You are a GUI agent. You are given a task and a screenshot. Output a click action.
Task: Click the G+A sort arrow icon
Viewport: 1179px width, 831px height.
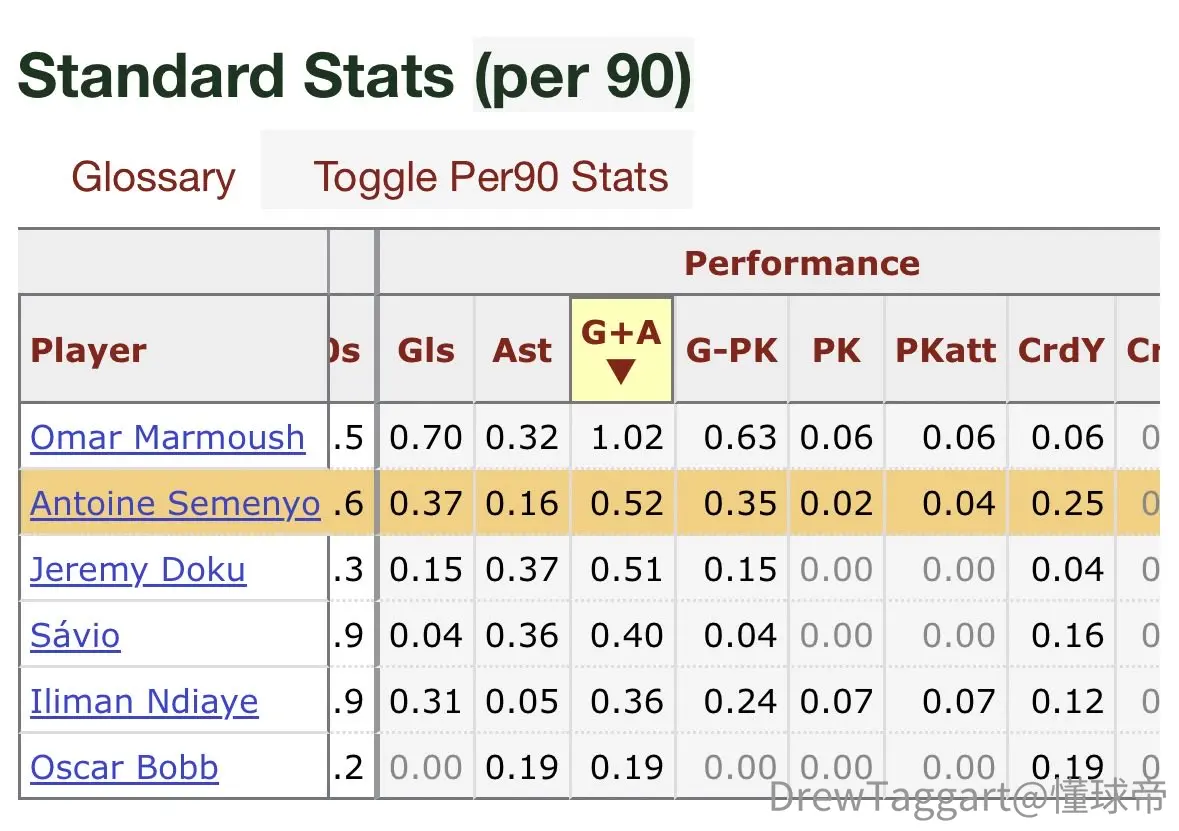(621, 372)
